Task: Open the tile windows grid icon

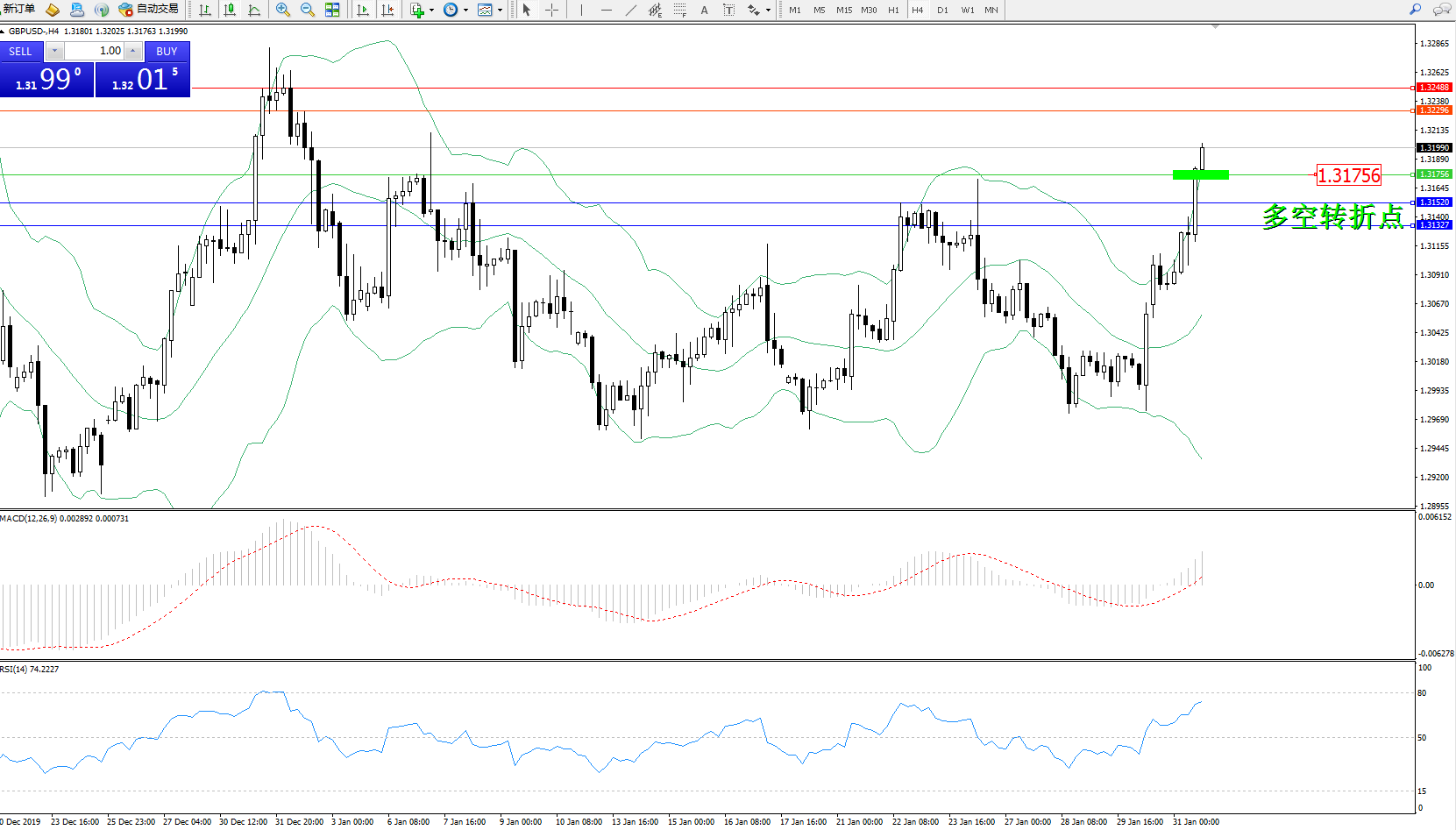Action: 332,10
